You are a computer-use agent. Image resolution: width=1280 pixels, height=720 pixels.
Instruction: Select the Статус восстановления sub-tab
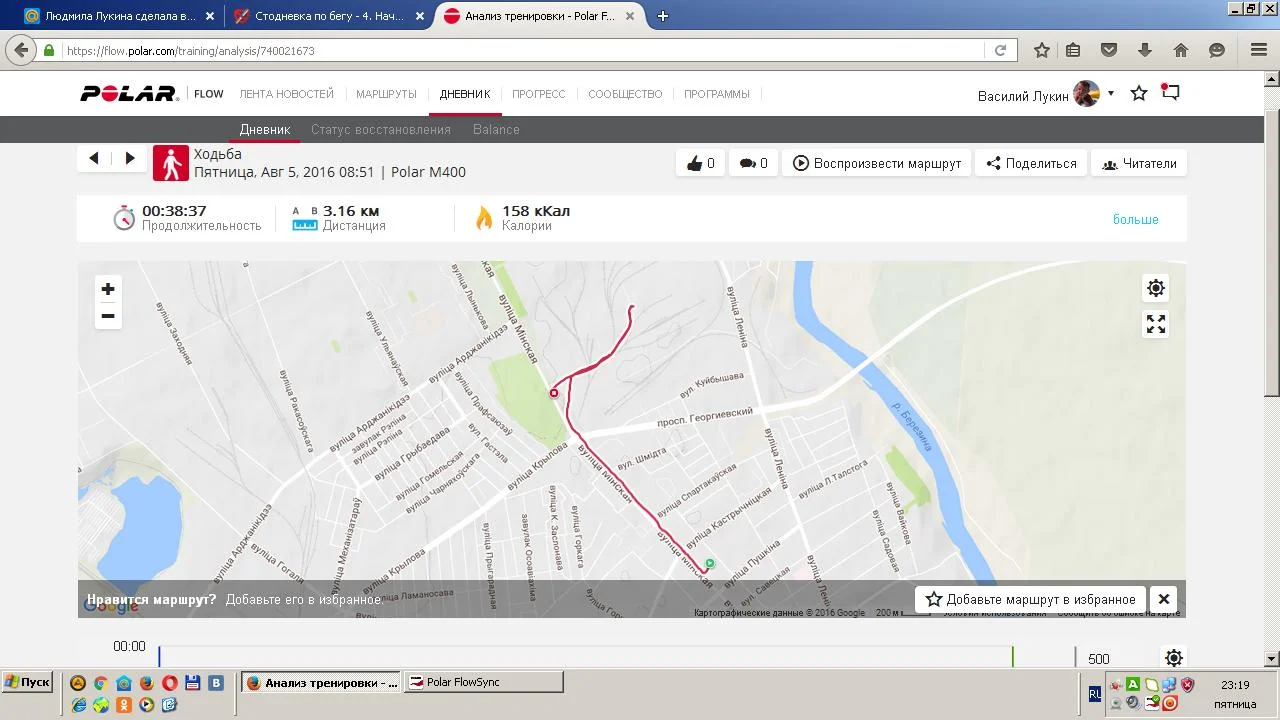(x=381, y=129)
